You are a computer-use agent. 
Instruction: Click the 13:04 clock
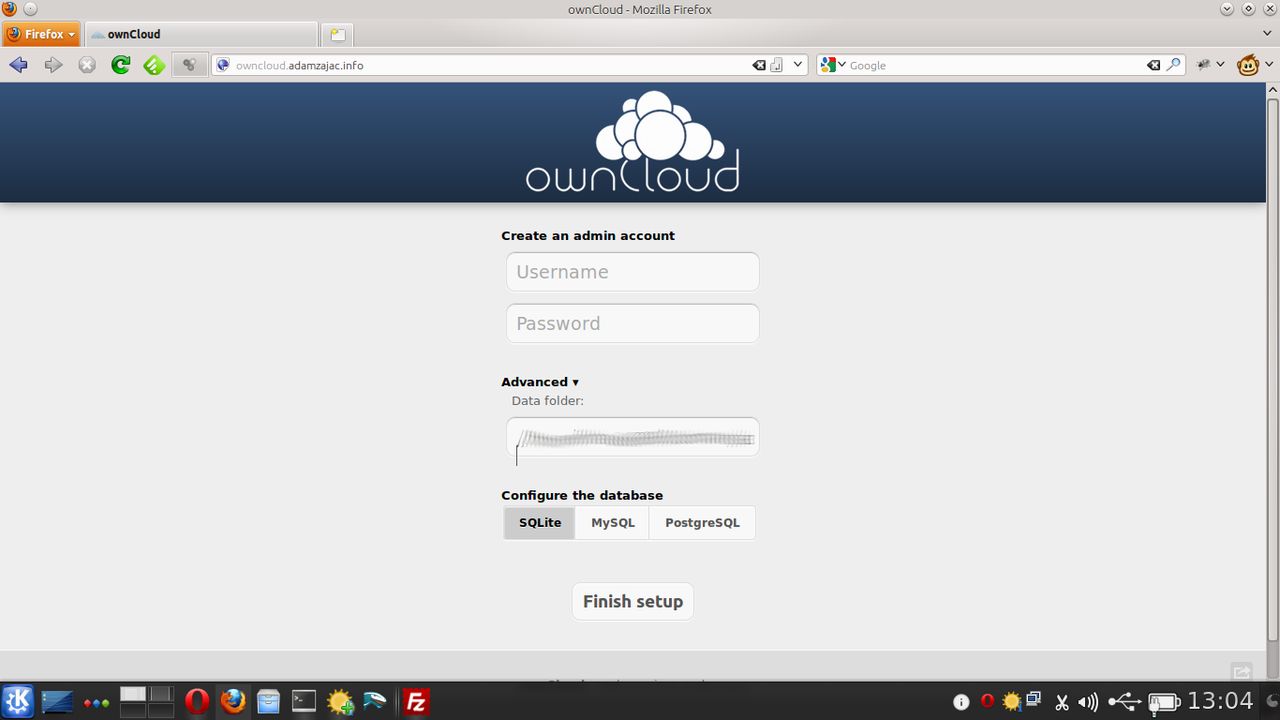pyautogui.click(x=1220, y=701)
